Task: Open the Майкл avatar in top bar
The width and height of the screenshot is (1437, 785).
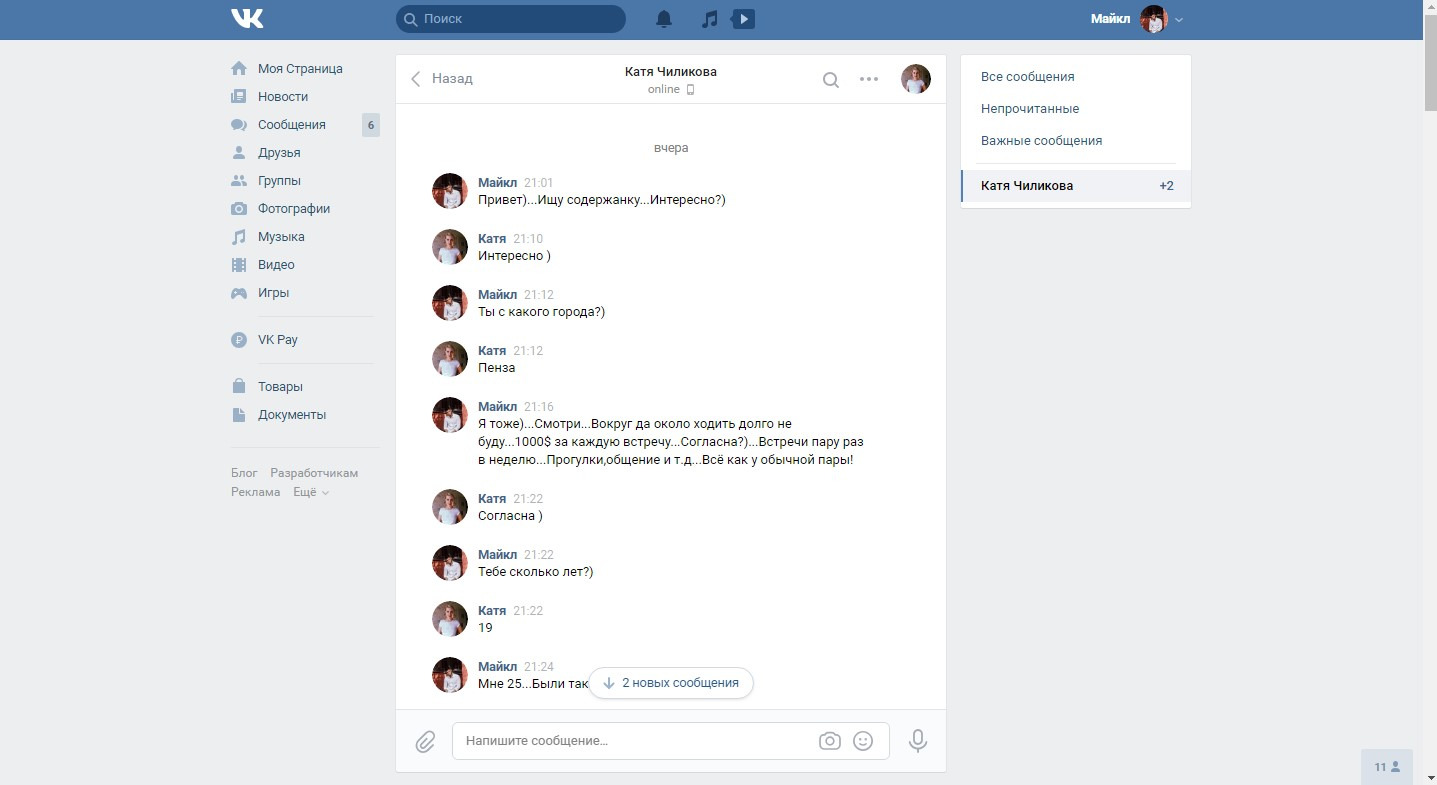Action: (1154, 19)
